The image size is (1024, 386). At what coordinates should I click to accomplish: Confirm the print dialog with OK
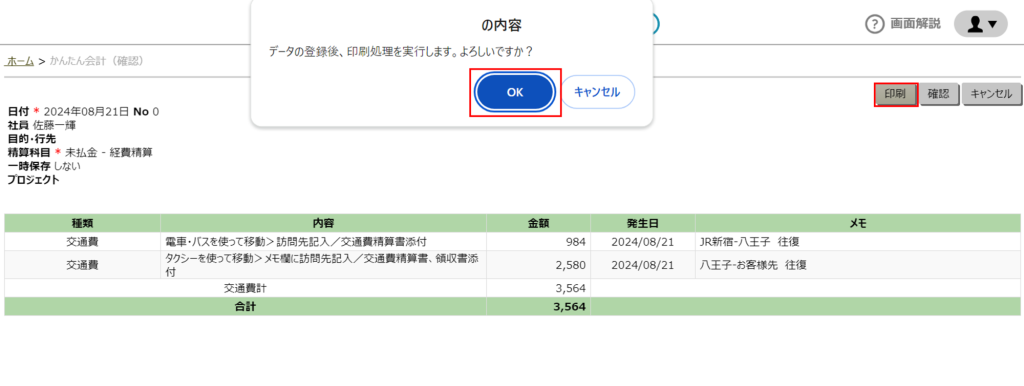pyautogui.click(x=515, y=93)
